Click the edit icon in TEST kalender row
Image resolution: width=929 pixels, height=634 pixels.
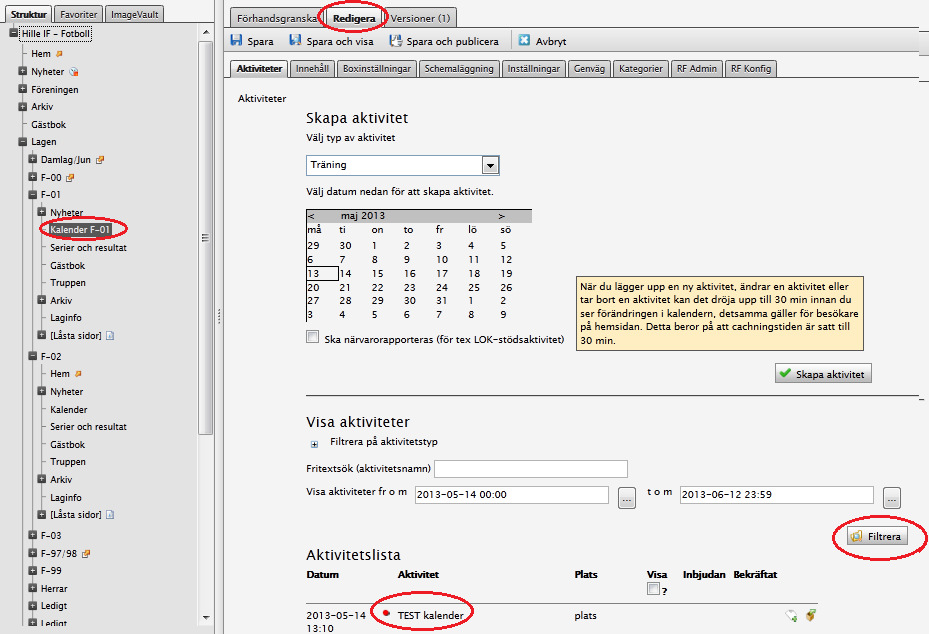[791, 616]
